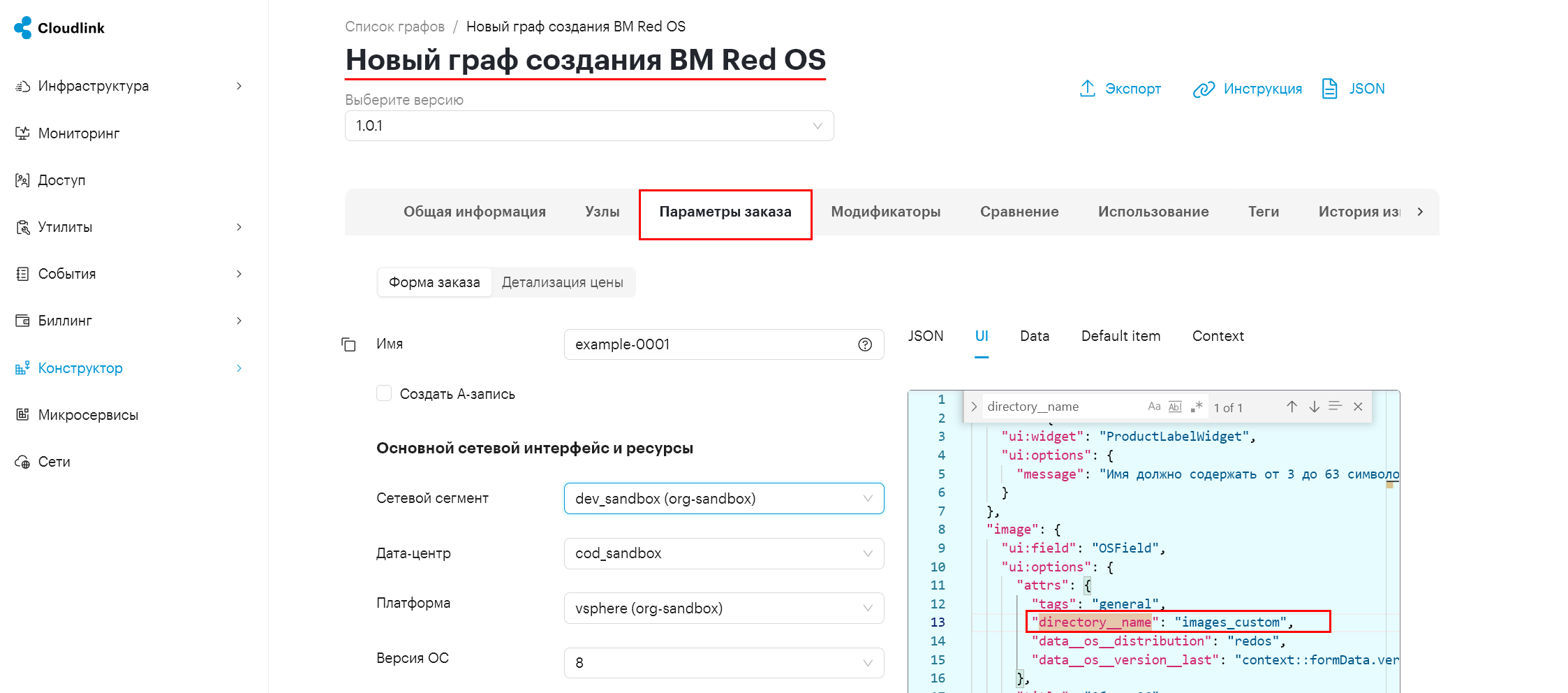Go to next search match
This screenshot has height=693, width=1568.
(x=1315, y=407)
